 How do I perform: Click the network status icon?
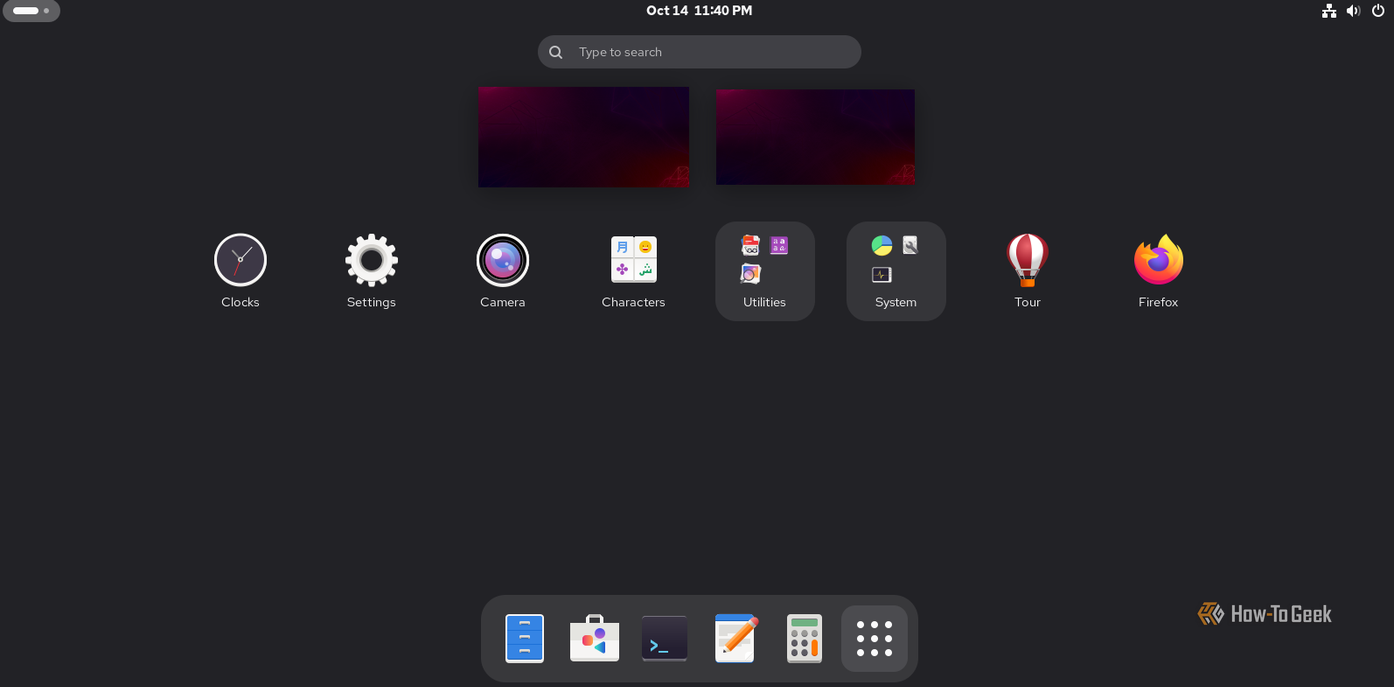[x=1329, y=10]
